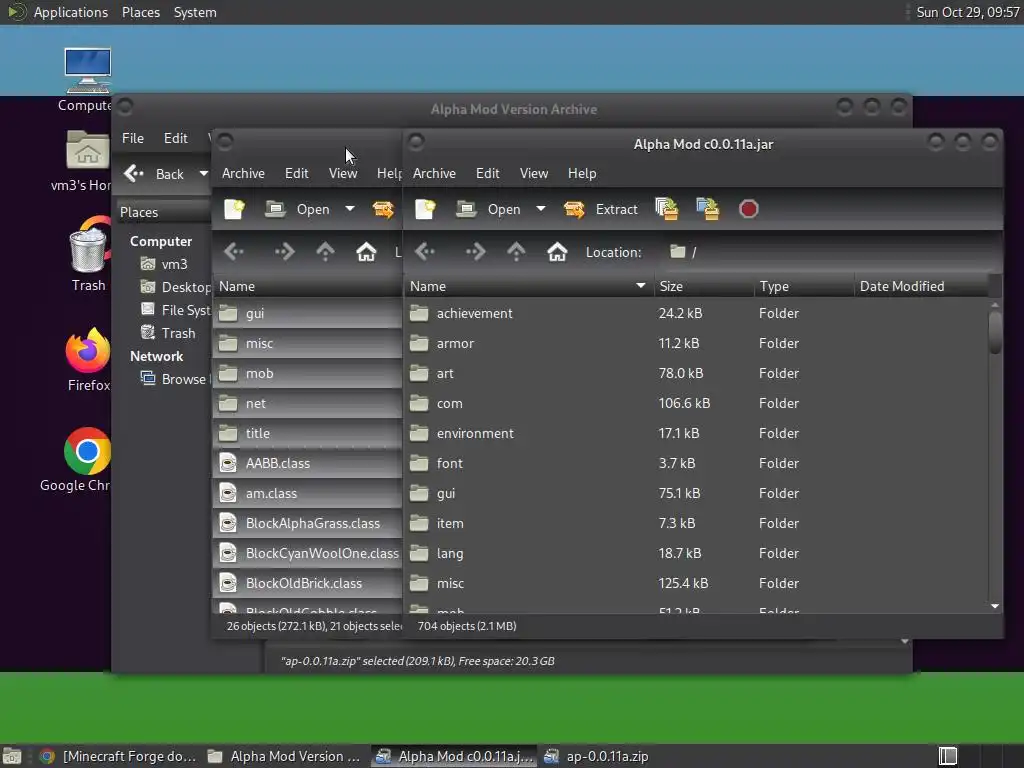Sort by Name column in jar window
This screenshot has height=768, width=1024.
[528, 286]
